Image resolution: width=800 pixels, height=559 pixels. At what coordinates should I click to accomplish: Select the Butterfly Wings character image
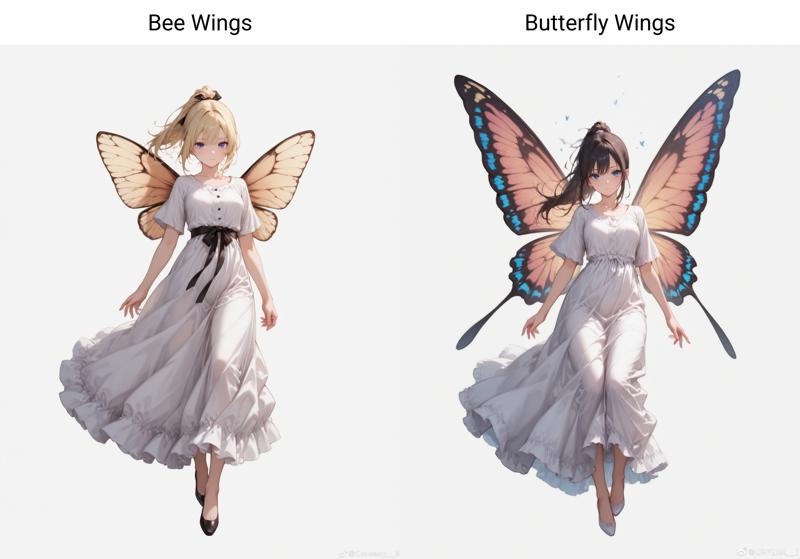pos(598,302)
